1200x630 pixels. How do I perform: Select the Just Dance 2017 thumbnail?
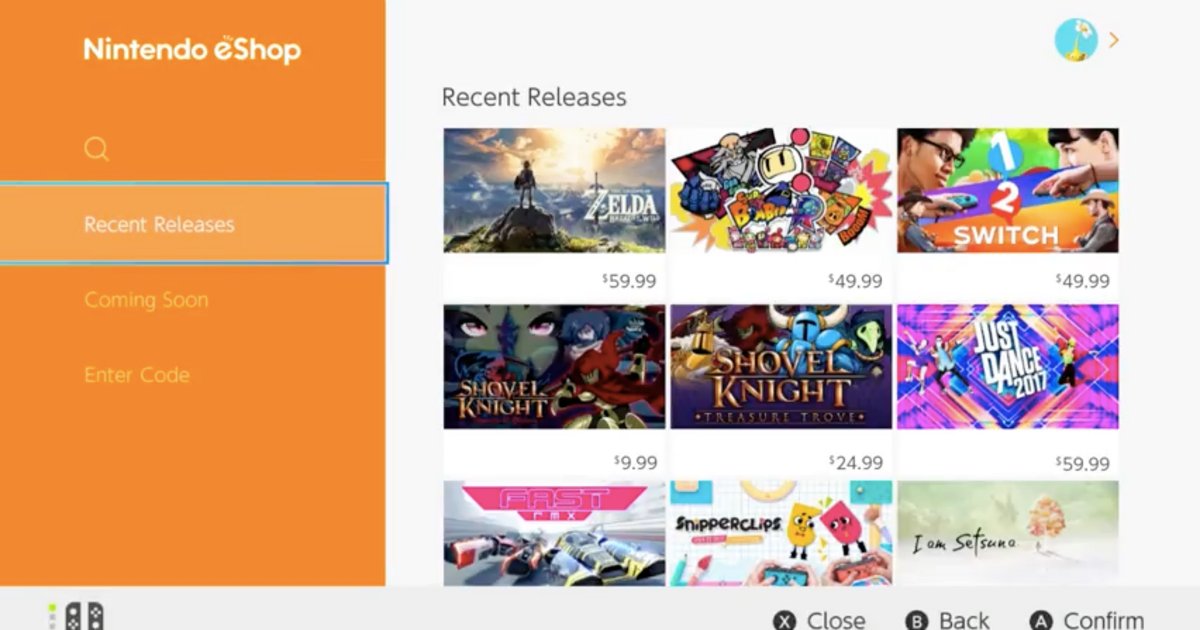tap(1008, 389)
